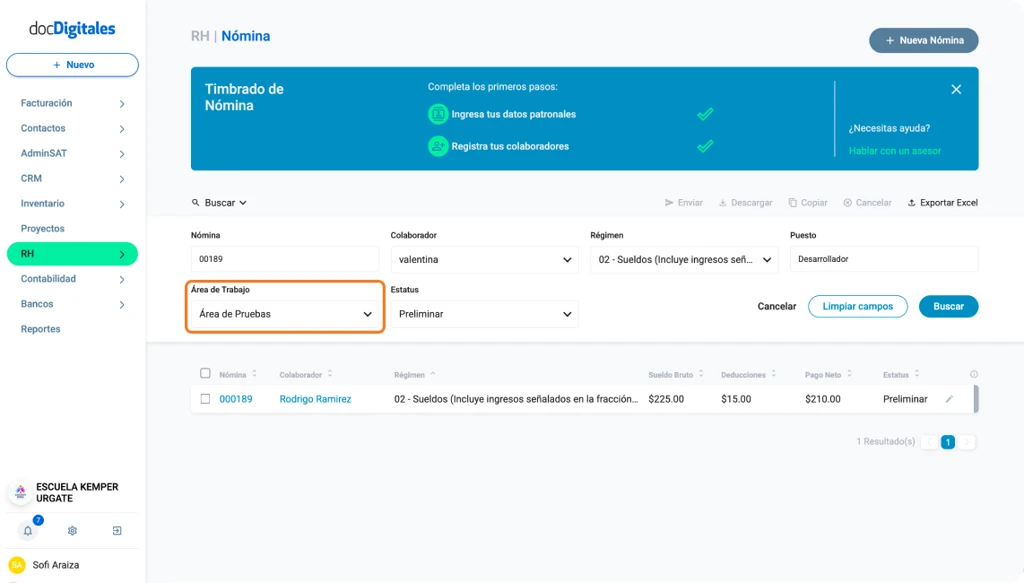Click the Registra tus colaboradores step icon

coord(438,146)
